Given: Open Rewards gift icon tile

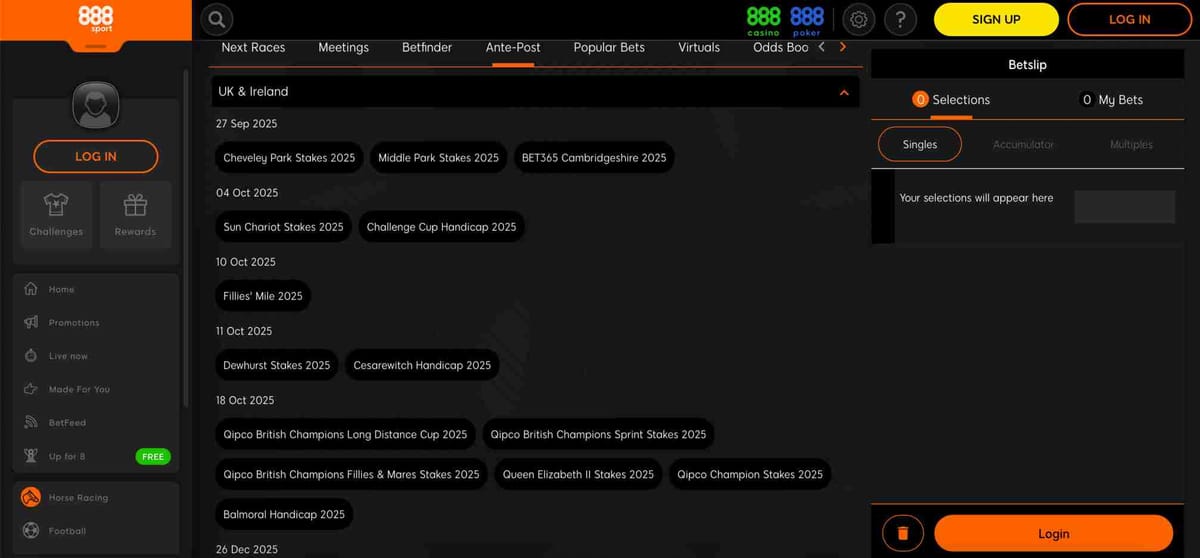Looking at the screenshot, I should pos(135,215).
